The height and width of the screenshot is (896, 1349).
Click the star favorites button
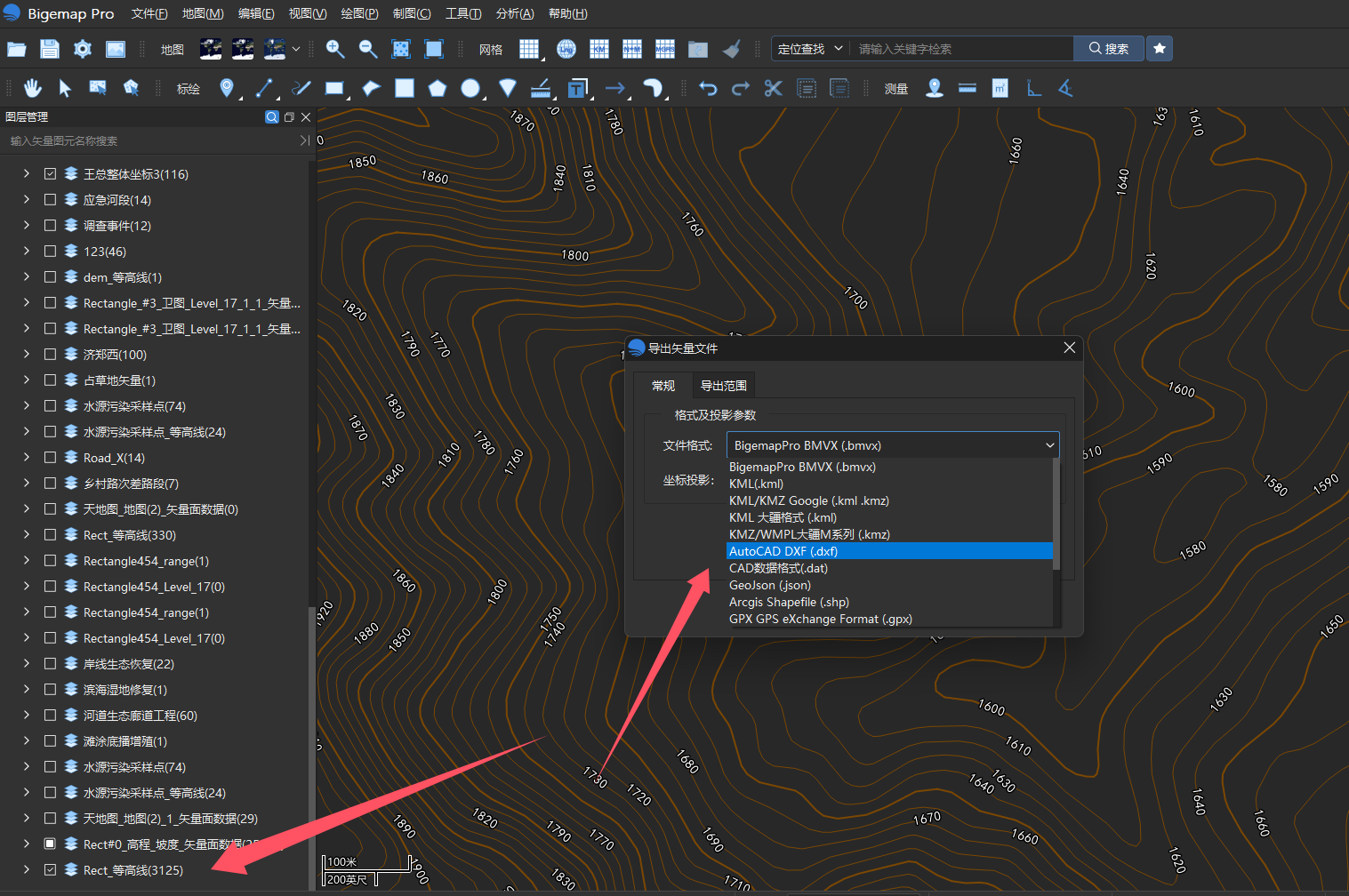(1160, 49)
